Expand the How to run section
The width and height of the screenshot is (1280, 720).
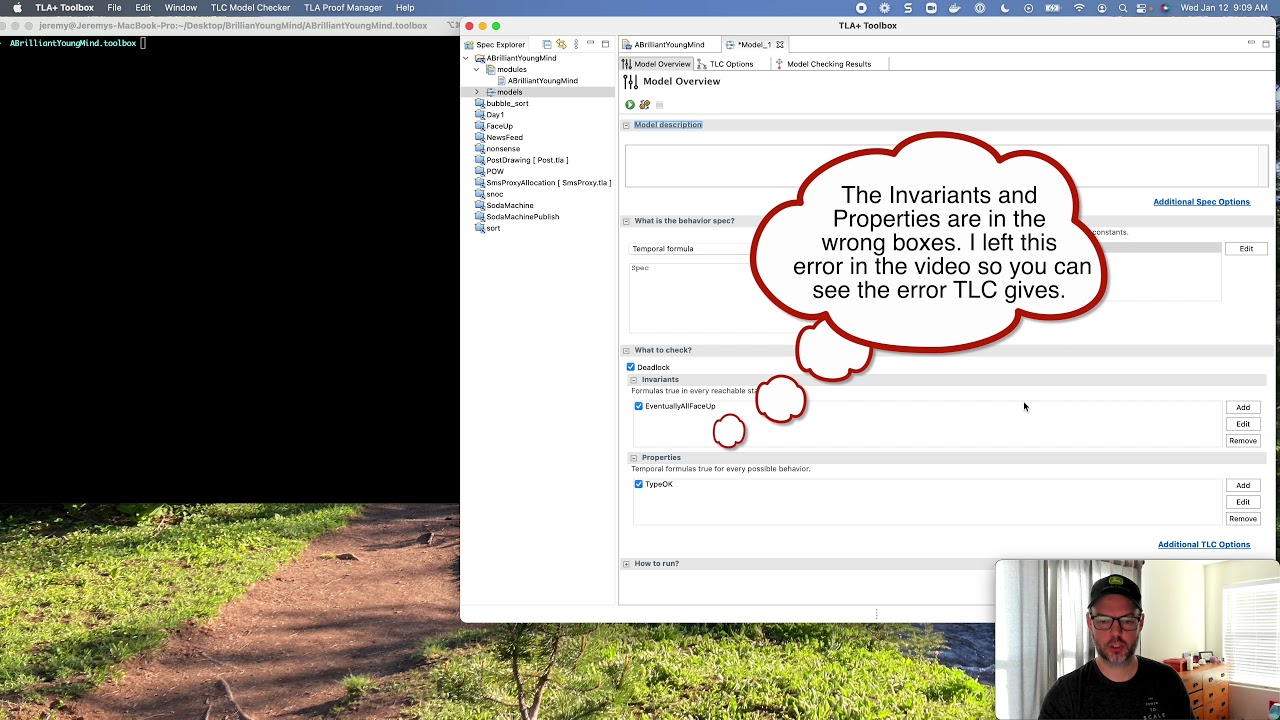pyautogui.click(x=626, y=564)
